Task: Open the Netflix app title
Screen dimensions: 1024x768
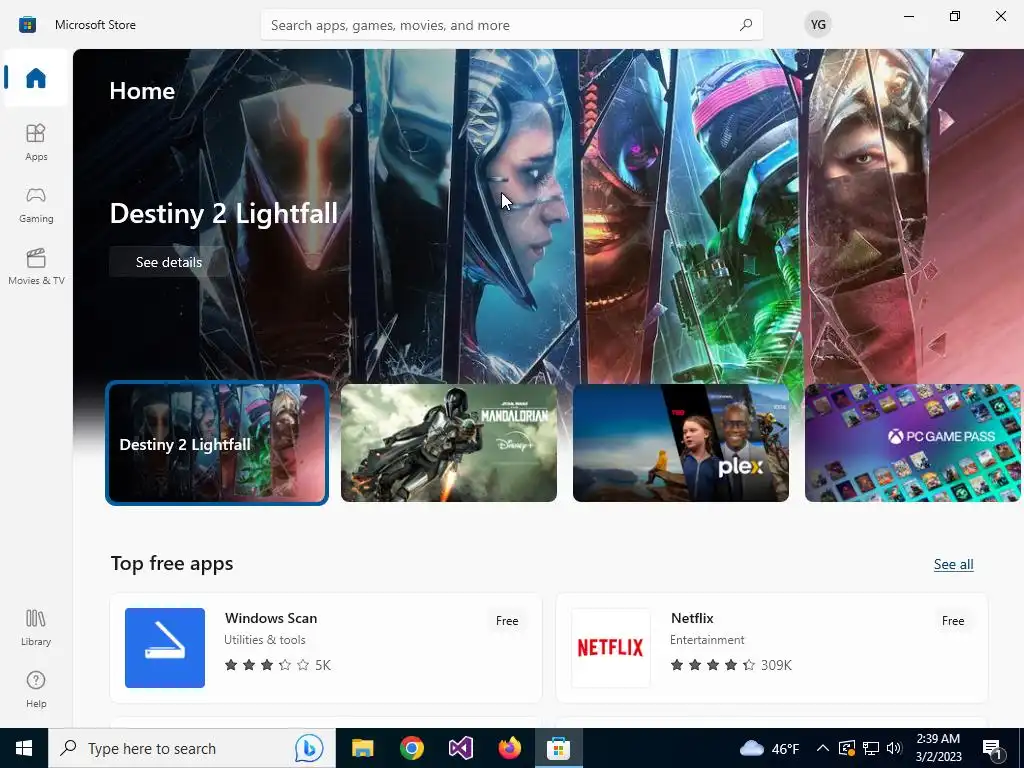Action: pos(692,618)
